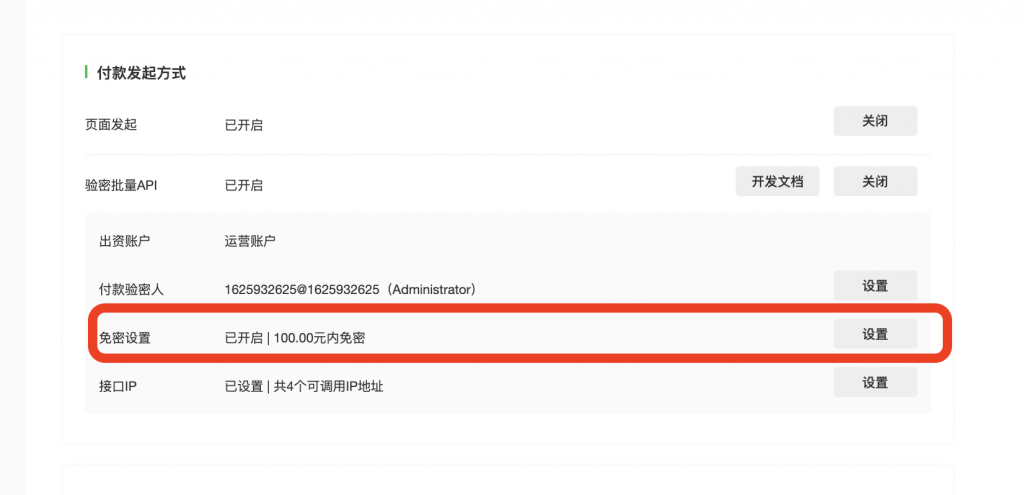Click the 出资账户 label
This screenshot has width=1024, height=495.
point(124,241)
